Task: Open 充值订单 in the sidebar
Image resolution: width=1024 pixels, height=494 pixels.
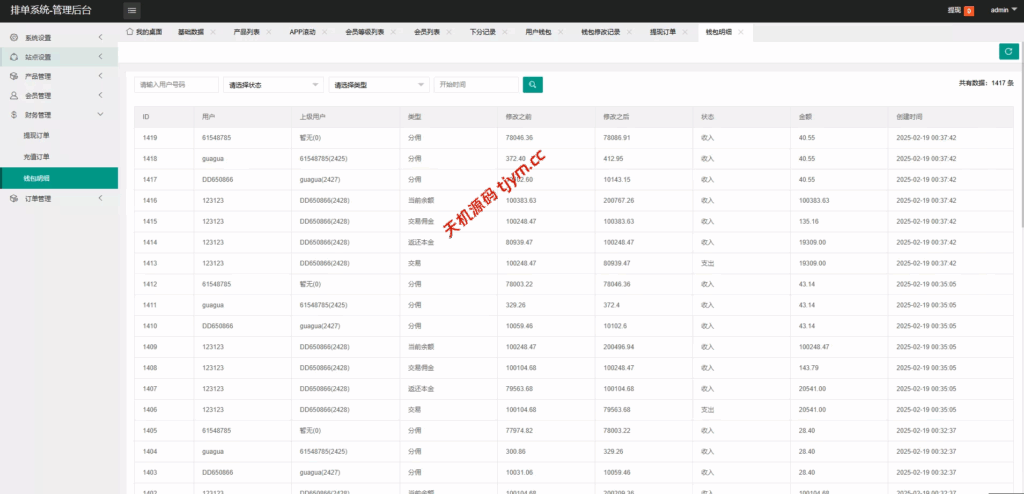Action: tap(37, 157)
